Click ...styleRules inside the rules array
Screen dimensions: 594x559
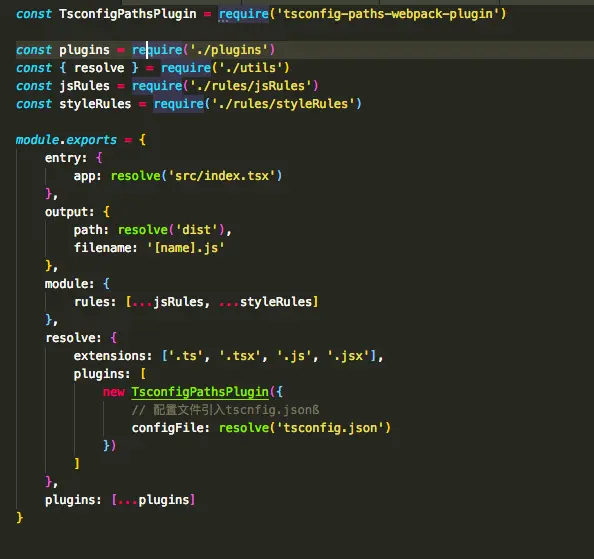click(x=265, y=302)
